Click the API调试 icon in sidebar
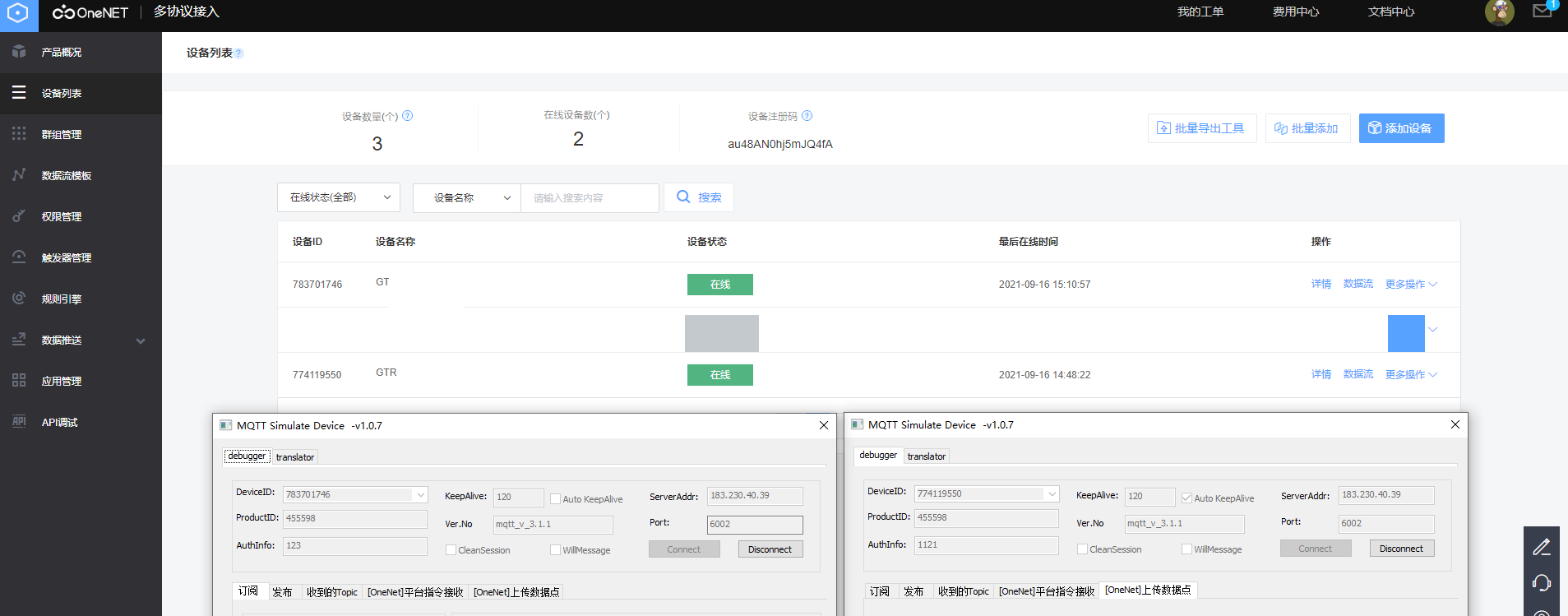Image resolution: width=1568 pixels, height=616 pixels. (19, 421)
